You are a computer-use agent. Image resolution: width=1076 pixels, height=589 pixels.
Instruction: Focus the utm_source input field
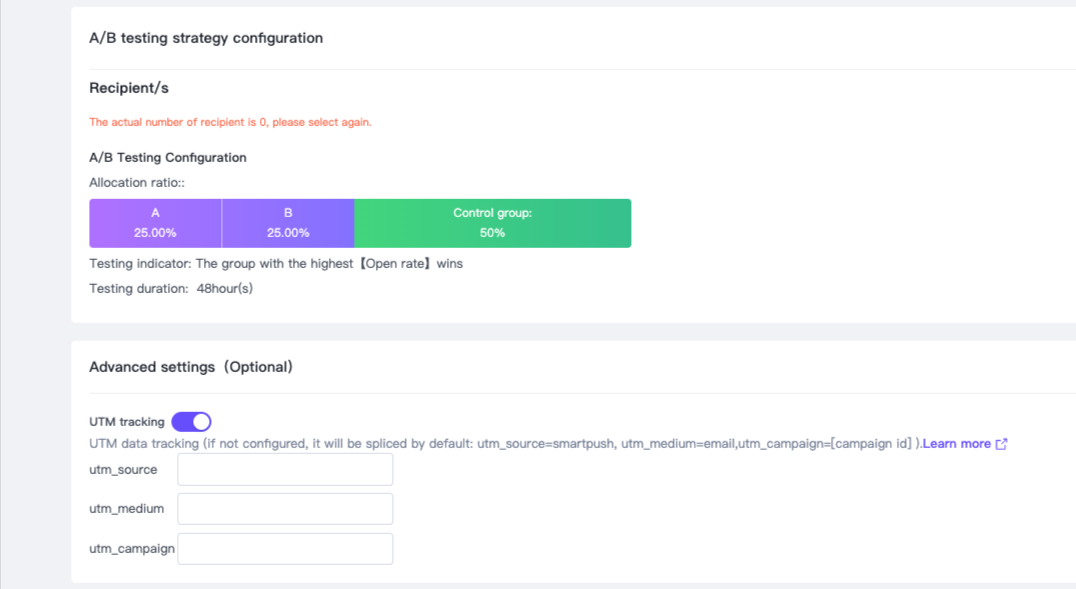pos(285,469)
